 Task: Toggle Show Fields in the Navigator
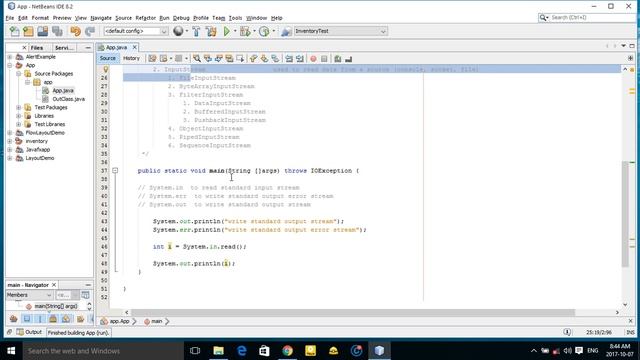coord(27,319)
